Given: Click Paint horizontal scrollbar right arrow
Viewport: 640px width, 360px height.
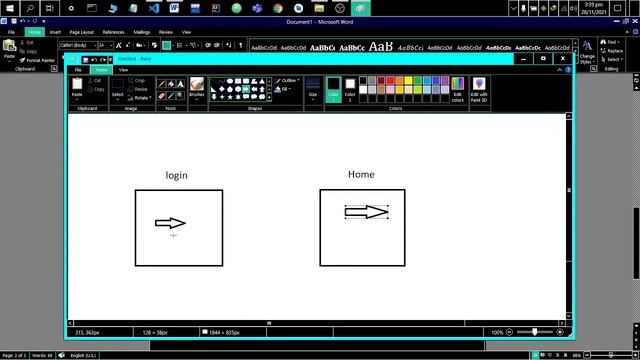Looking at the screenshot, I should pyautogui.click(x=562, y=323).
